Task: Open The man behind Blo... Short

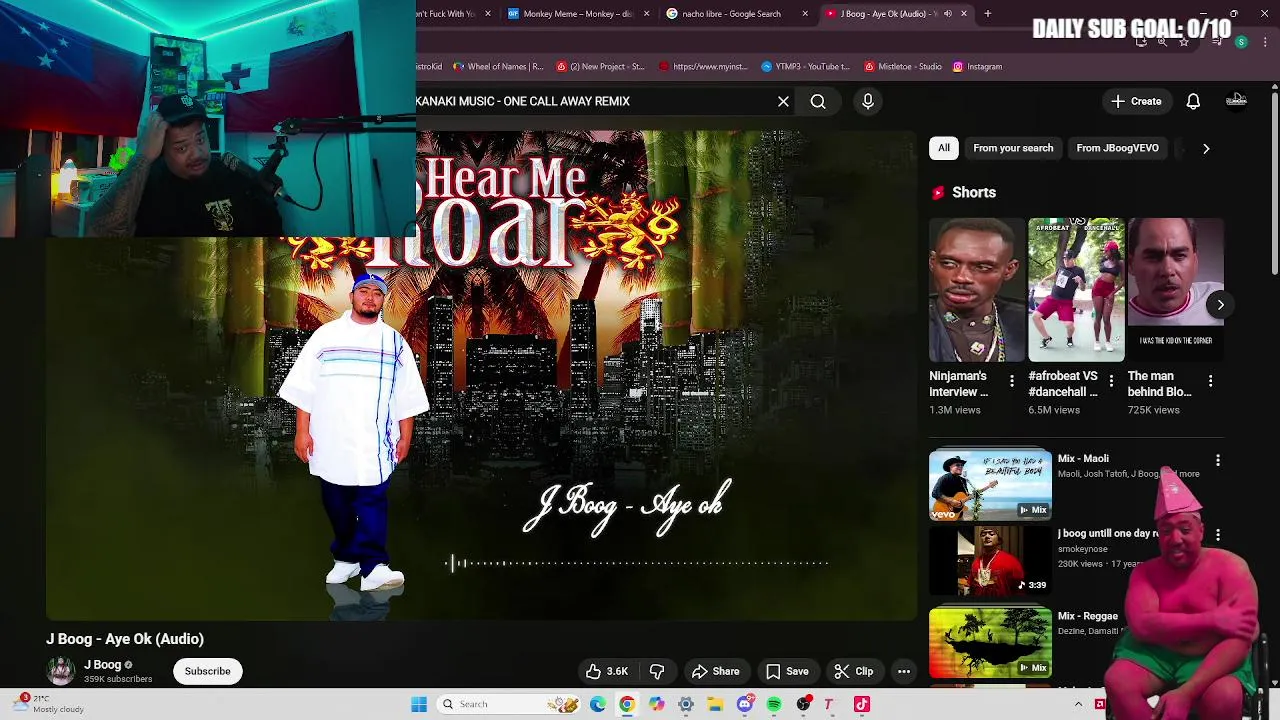Action: [1175, 290]
